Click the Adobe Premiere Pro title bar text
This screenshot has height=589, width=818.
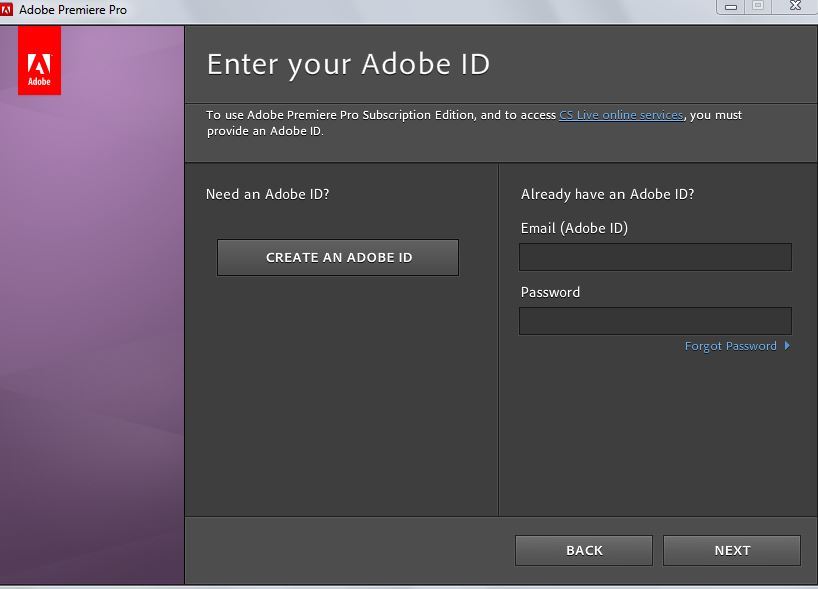click(x=73, y=10)
